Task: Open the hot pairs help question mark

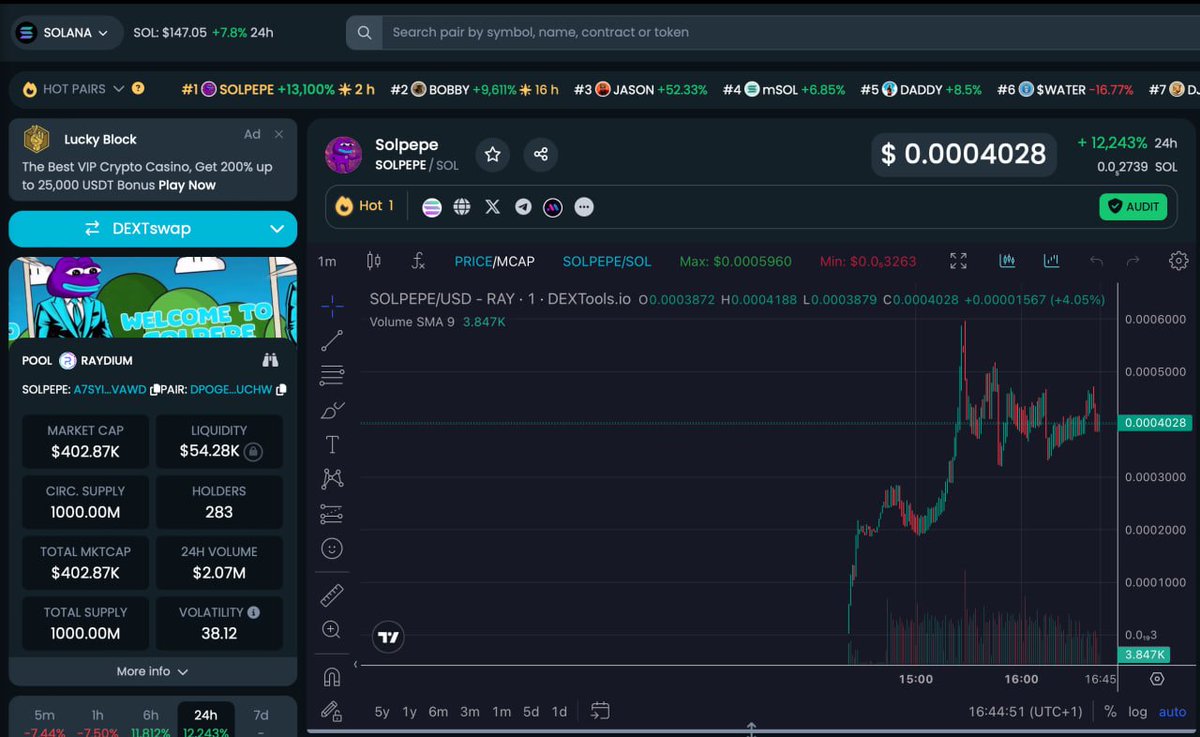Action: [x=138, y=88]
